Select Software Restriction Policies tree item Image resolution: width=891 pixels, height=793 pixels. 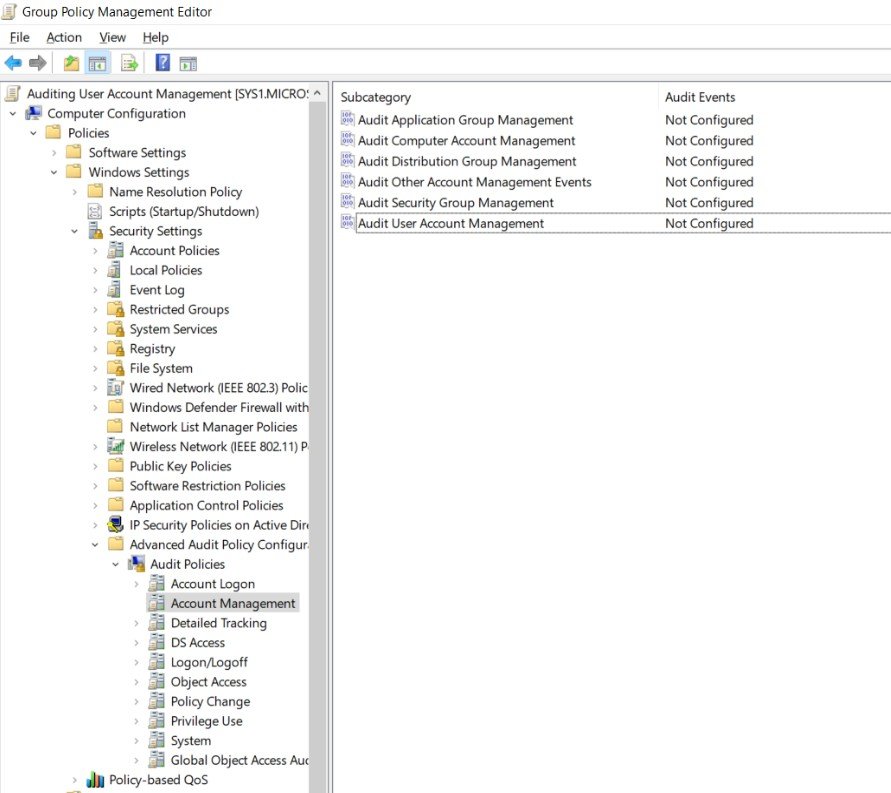pyautogui.click(x=207, y=486)
